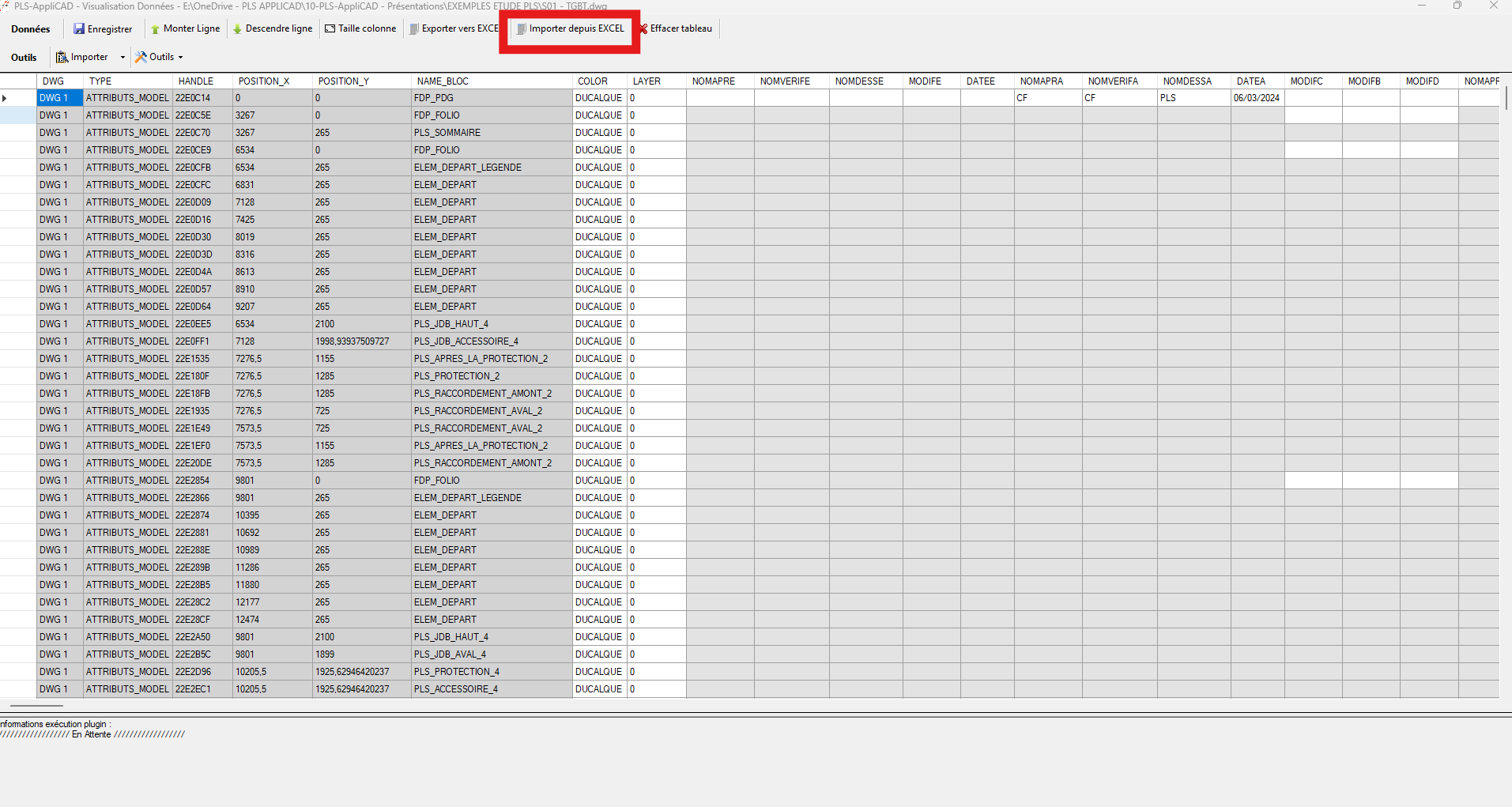Click the highlighted Importer depuis EXCEL icon
The width and height of the screenshot is (1512, 807).
pos(521,28)
